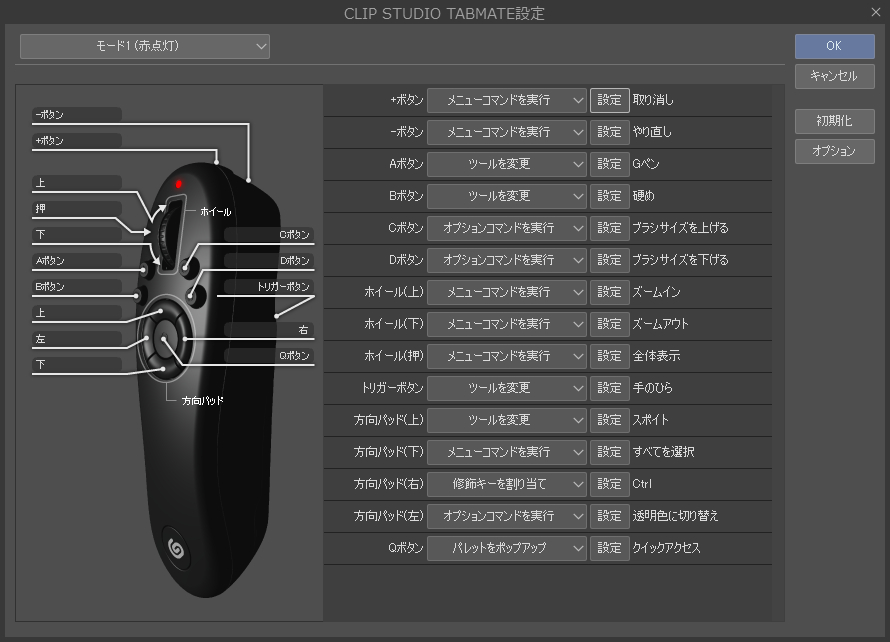Click 設定 next to 透明色に切り替え
This screenshot has height=642, width=890.
pyautogui.click(x=610, y=516)
